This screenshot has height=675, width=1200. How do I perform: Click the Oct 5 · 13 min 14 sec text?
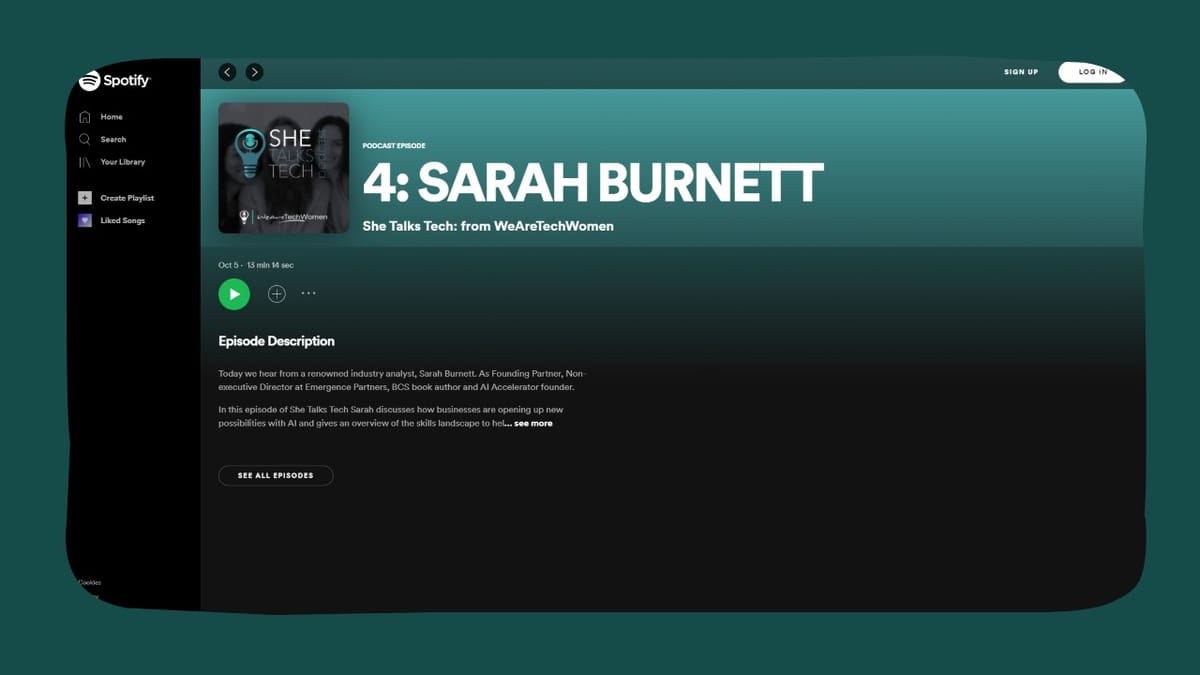click(256, 265)
